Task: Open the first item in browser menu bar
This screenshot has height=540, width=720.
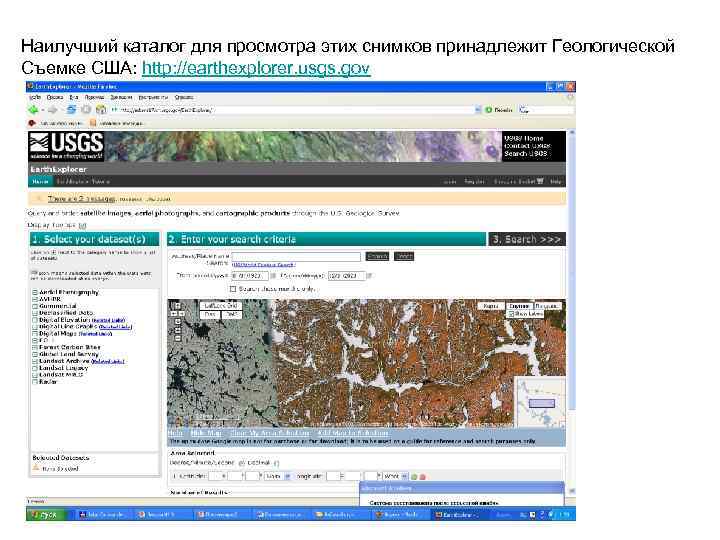Action: [35, 97]
